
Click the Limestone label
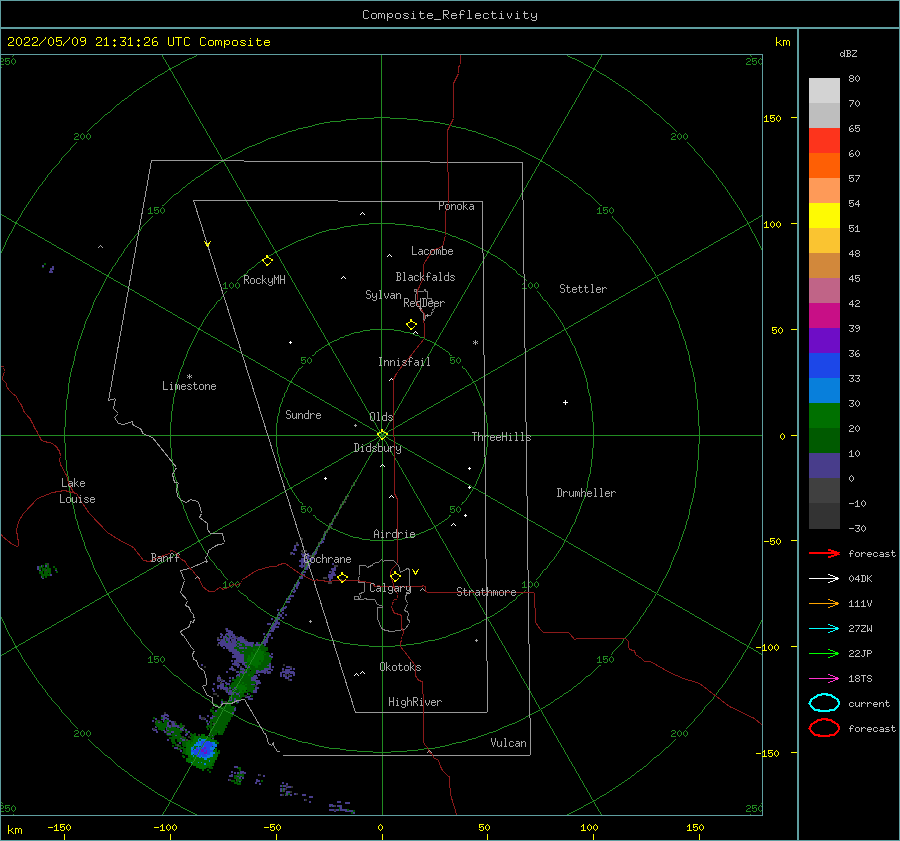point(189,386)
